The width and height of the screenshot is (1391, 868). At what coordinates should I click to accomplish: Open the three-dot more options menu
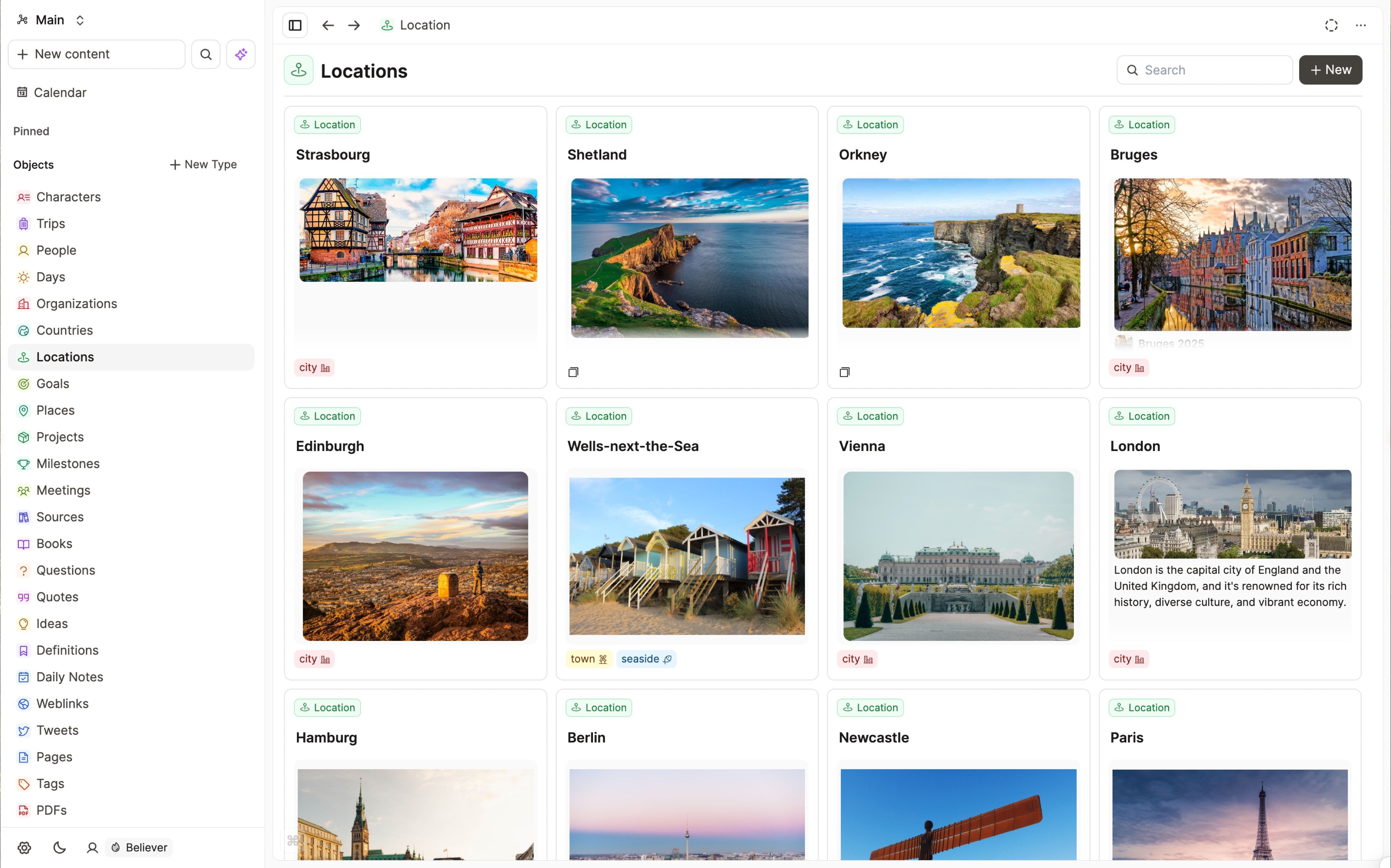click(1360, 25)
